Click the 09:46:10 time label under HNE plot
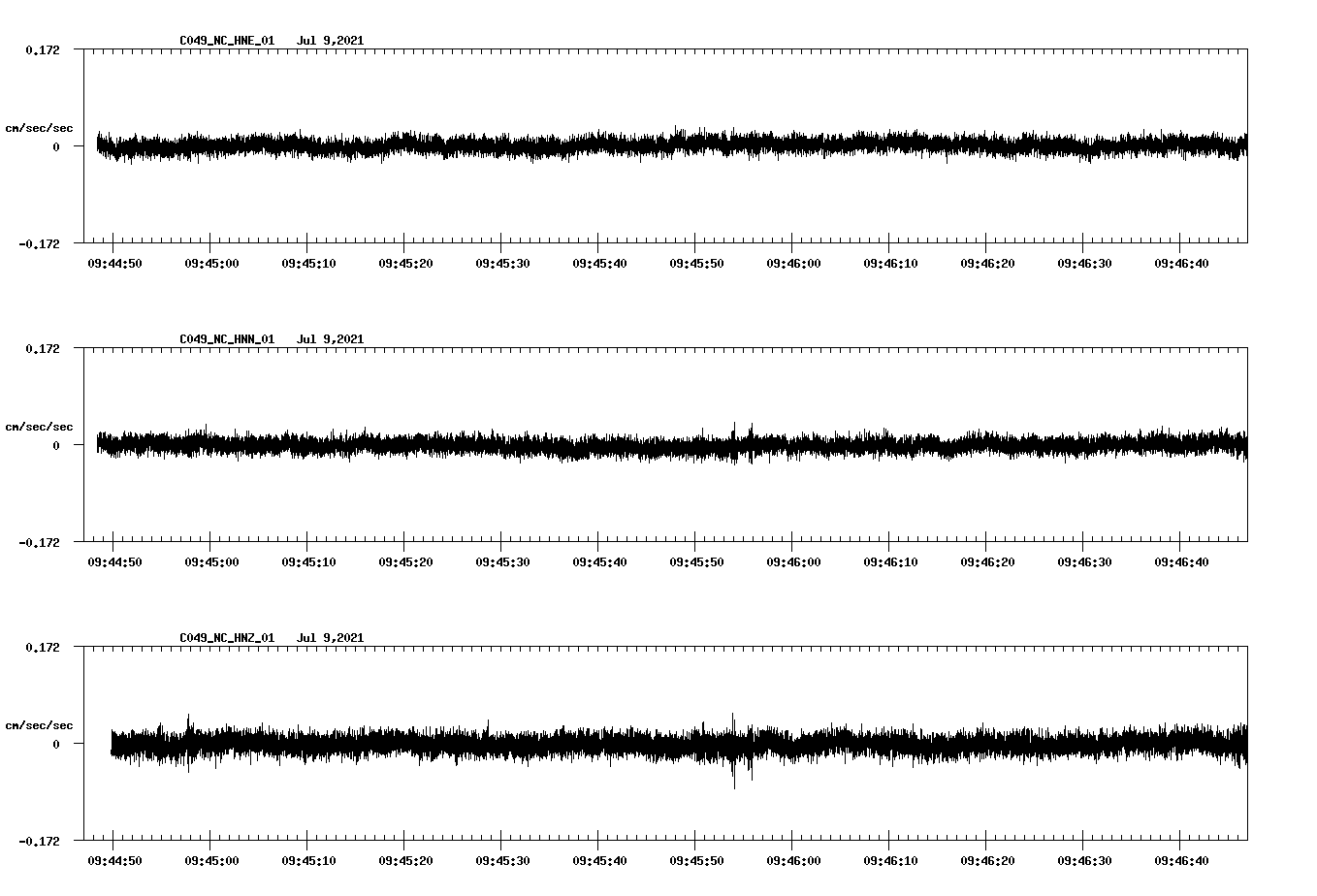 point(890,264)
